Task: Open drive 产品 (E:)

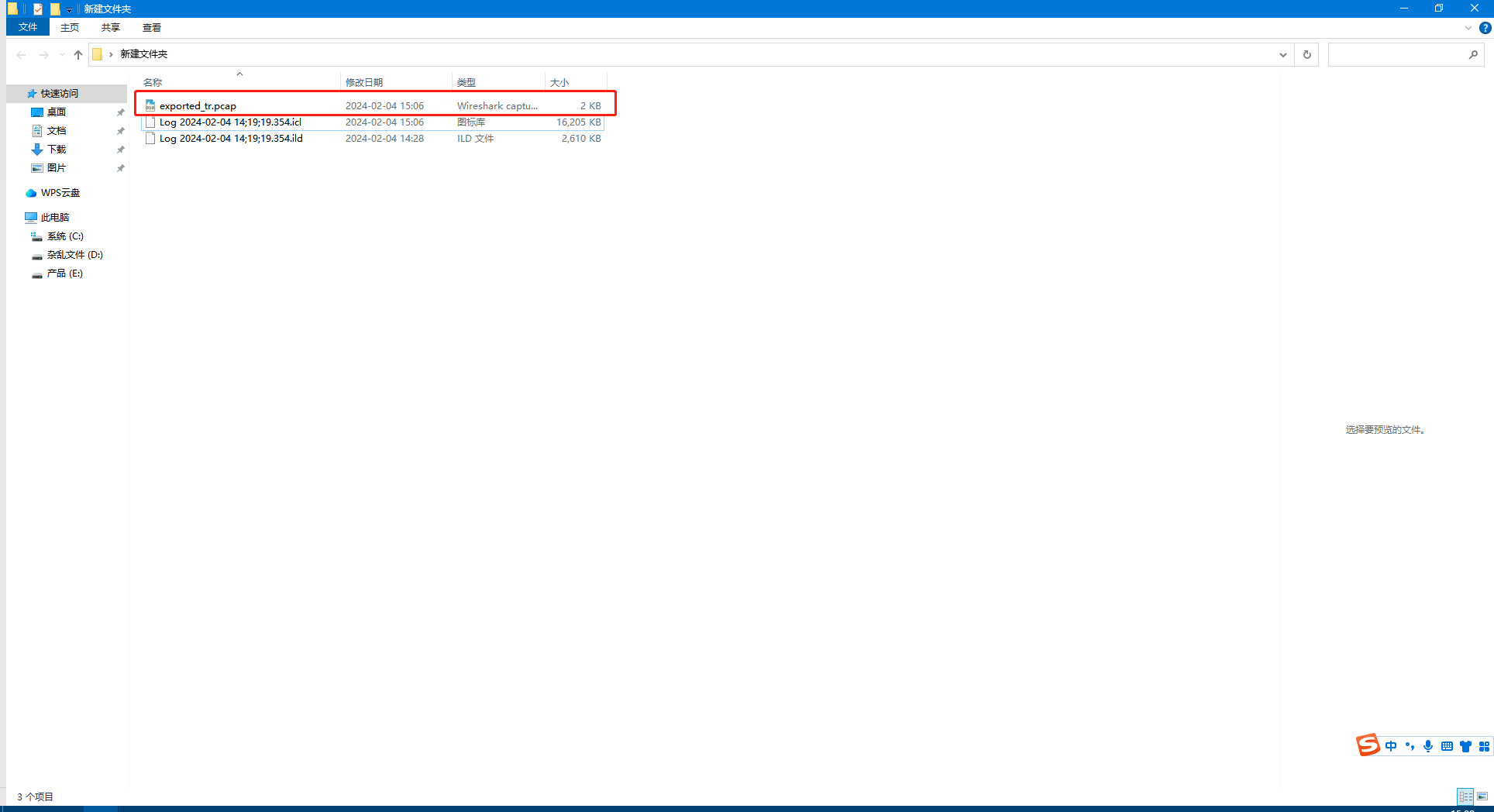Action: click(x=65, y=274)
